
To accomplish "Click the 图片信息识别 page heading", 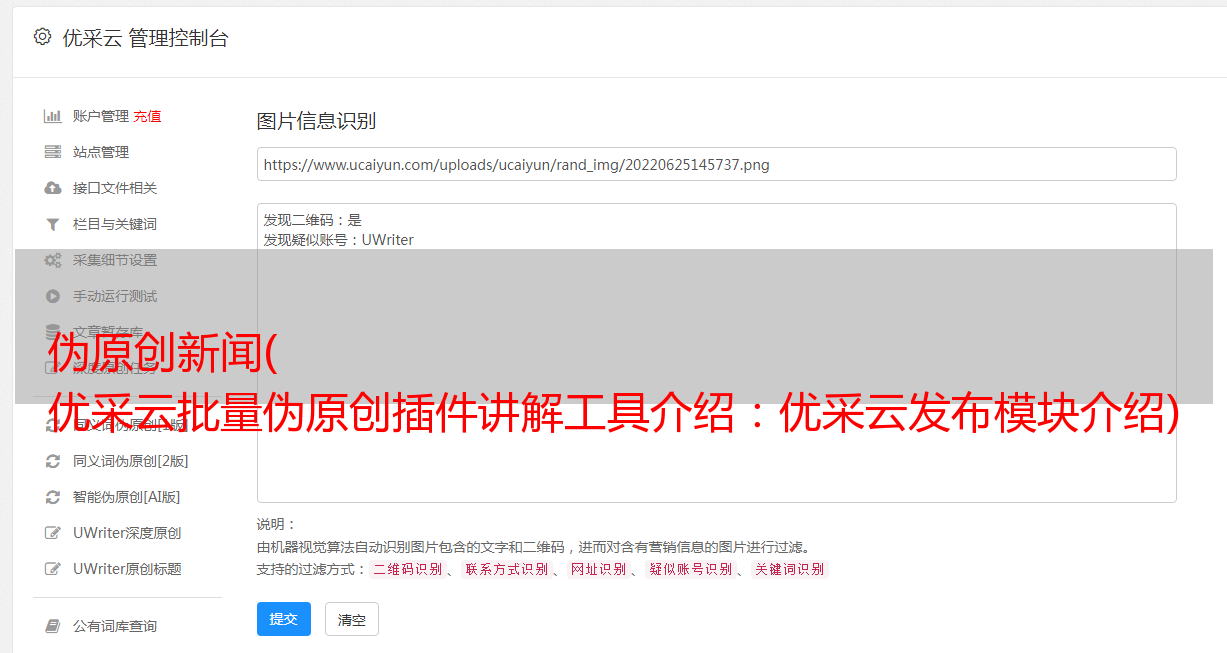I will 316,121.
